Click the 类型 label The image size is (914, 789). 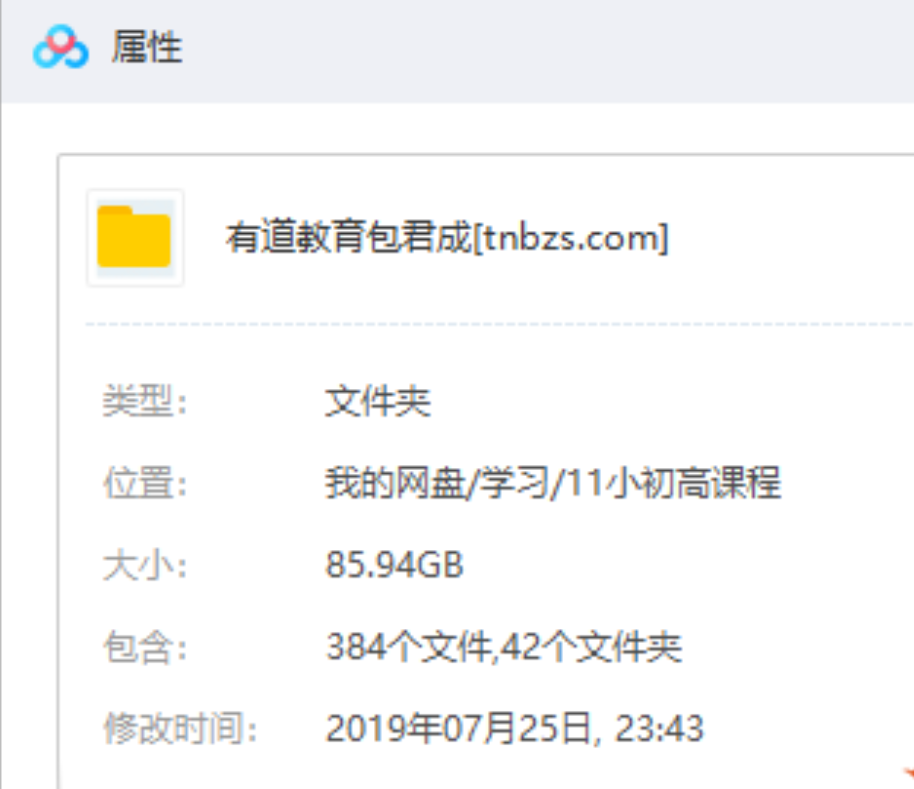tap(145, 401)
